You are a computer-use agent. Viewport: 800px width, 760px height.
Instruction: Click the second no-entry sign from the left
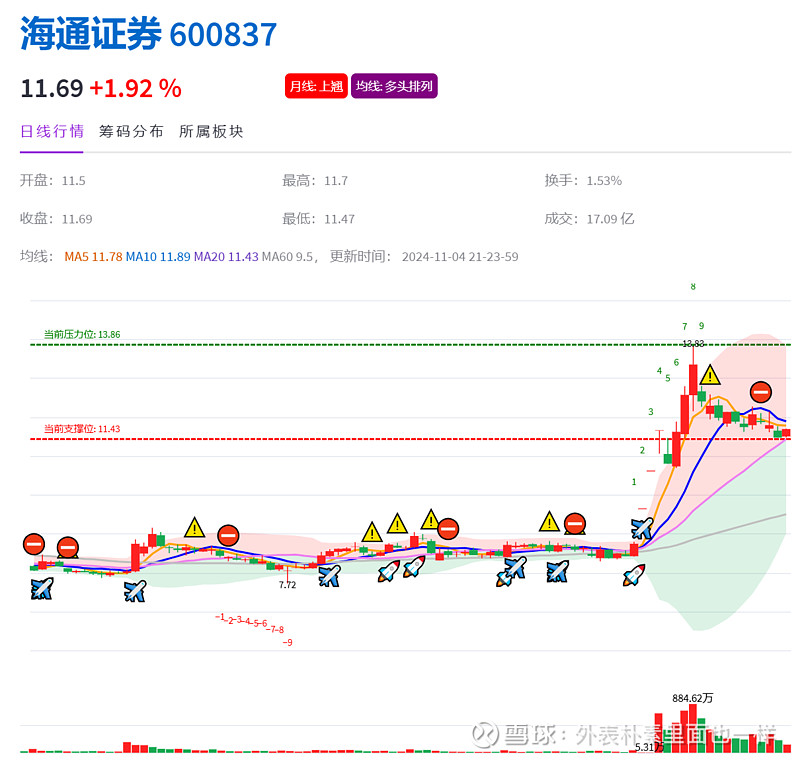pos(68,548)
